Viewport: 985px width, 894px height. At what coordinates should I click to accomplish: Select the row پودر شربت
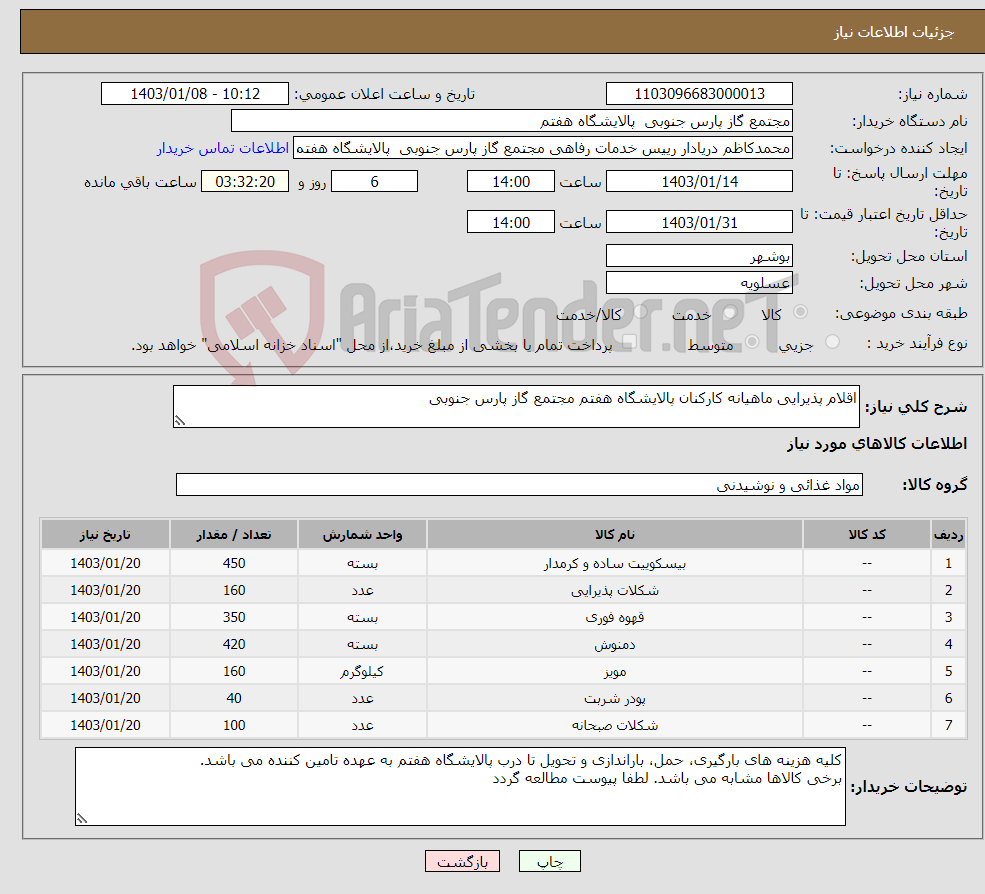point(503,699)
